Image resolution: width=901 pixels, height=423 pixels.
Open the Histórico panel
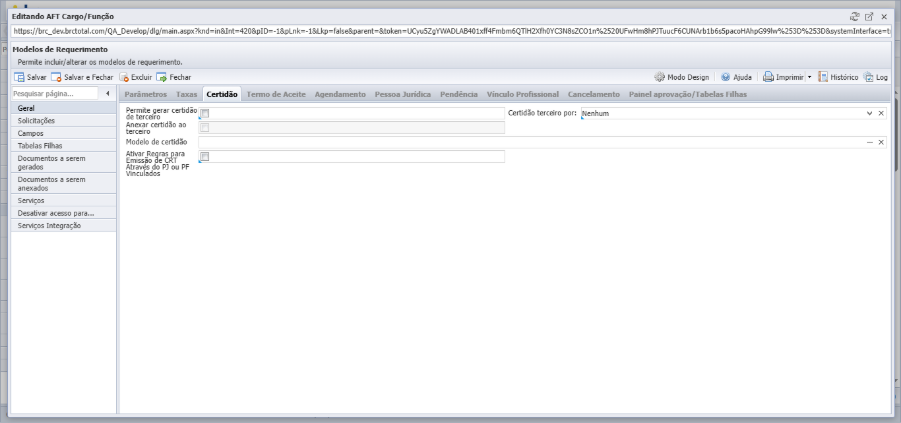[x=838, y=77]
